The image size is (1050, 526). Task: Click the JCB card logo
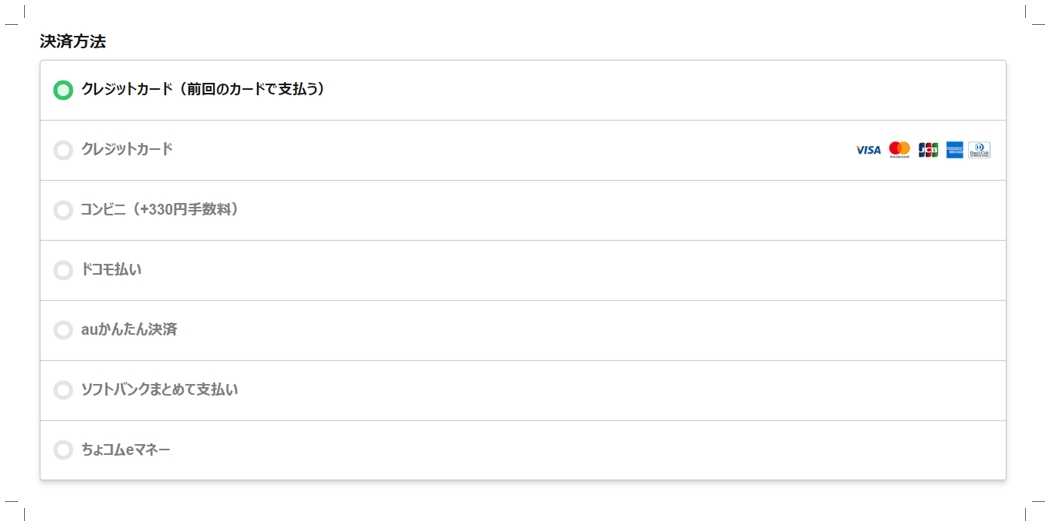click(x=928, y=150)
